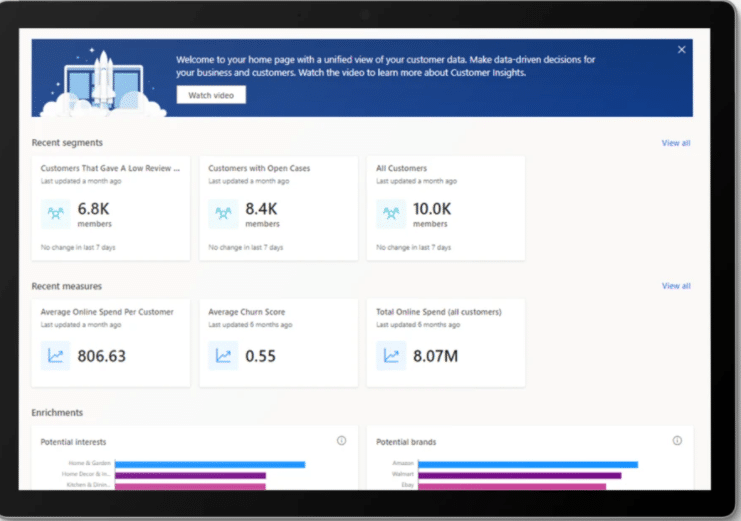This screenshot has height=521, width=741.
Task: Select the 8.4K members value
Action: pos(261,209)
